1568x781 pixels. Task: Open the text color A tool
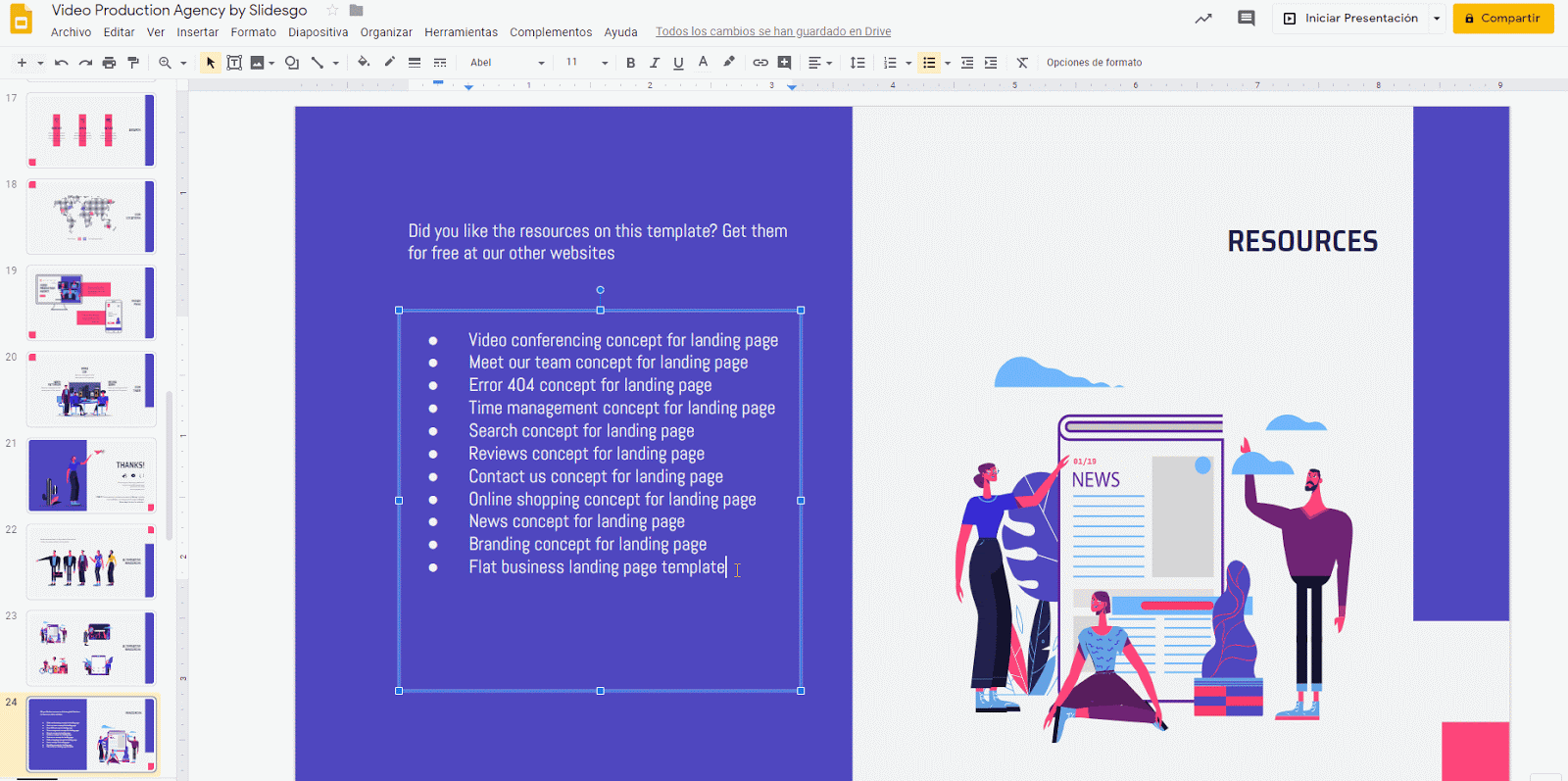tap(703, 62)
